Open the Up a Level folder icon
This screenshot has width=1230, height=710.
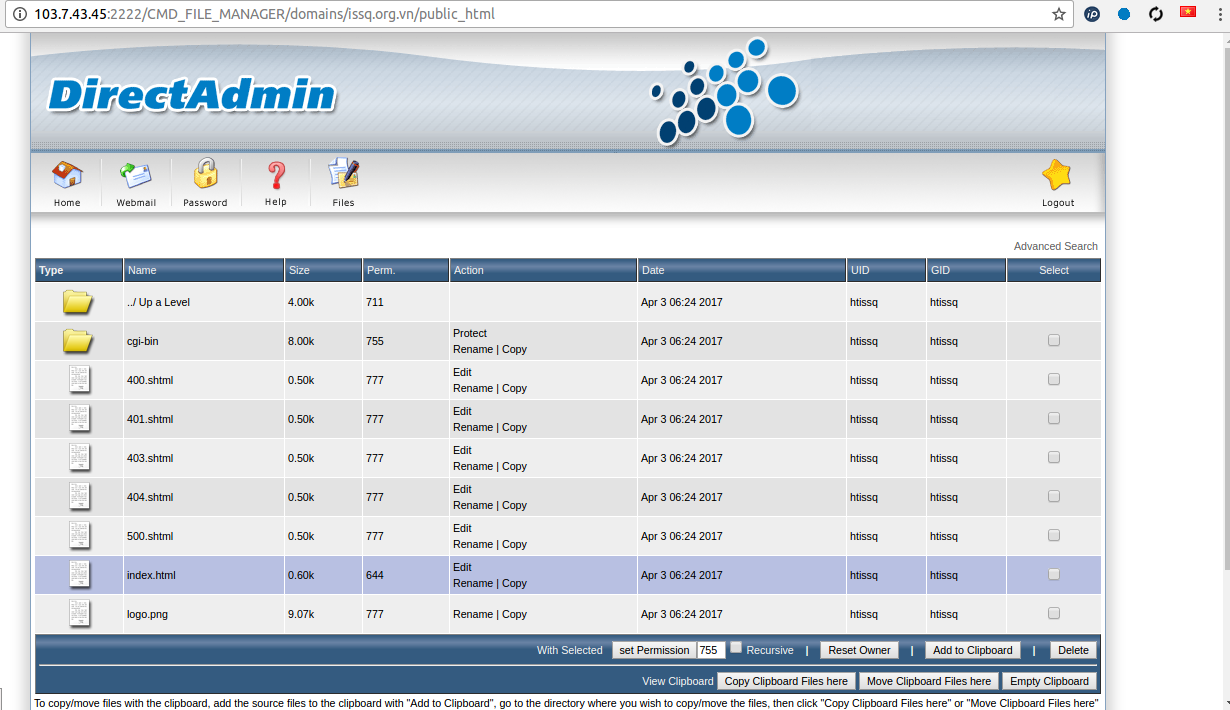pos(78,302)
